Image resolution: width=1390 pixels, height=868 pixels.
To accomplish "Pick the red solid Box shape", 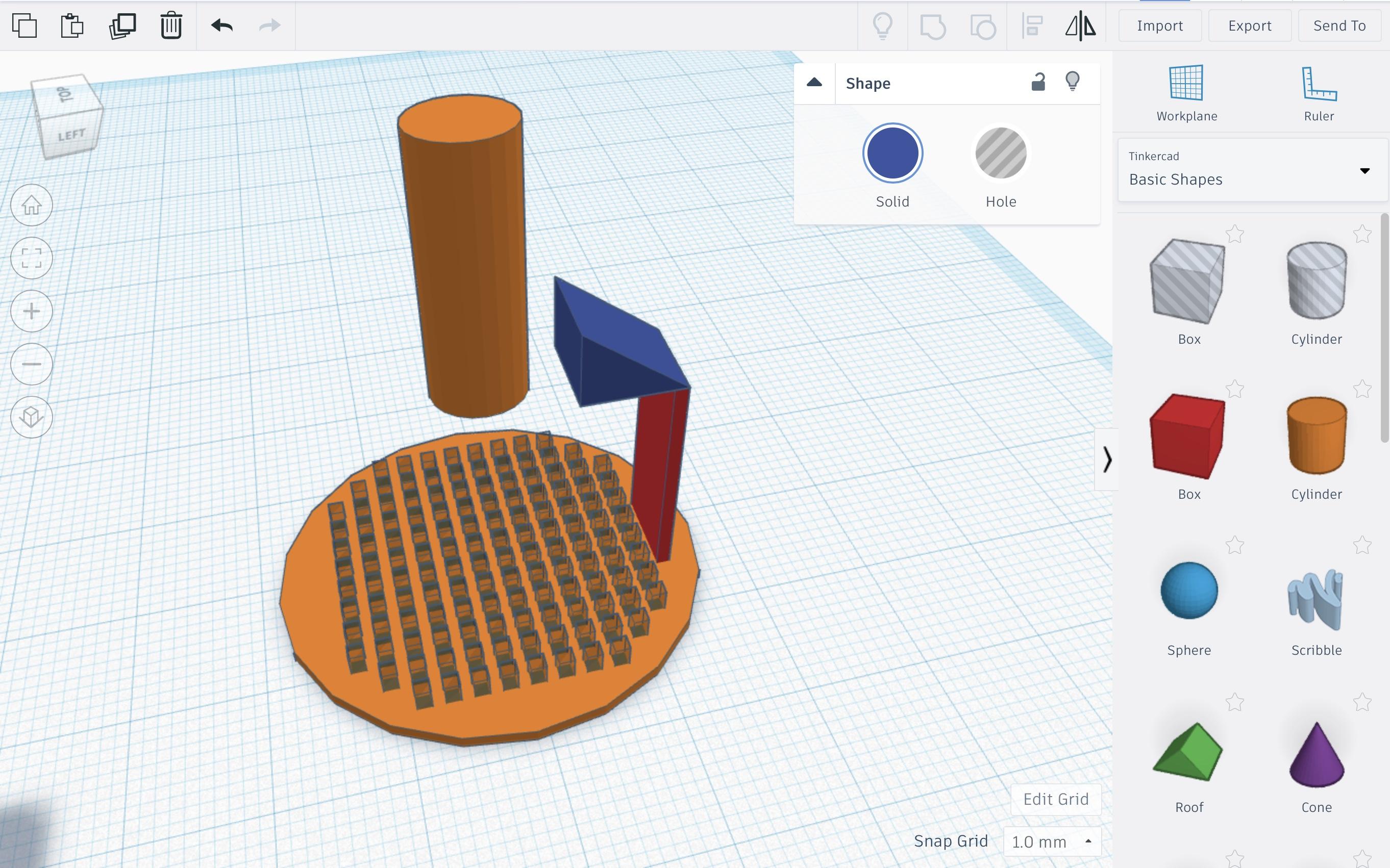I will coord(1188,437).
